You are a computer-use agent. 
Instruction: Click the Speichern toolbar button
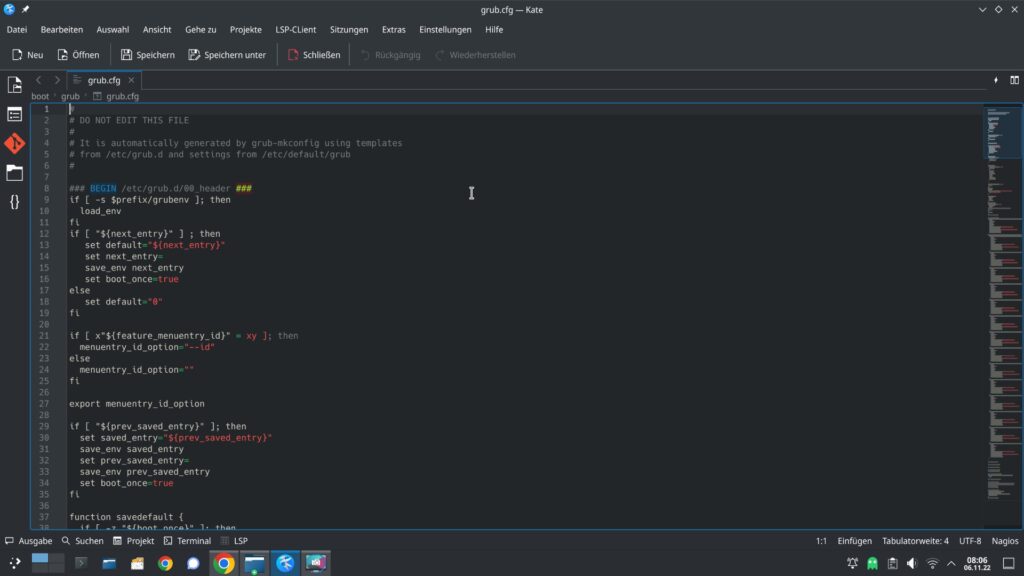coord(148,55)
